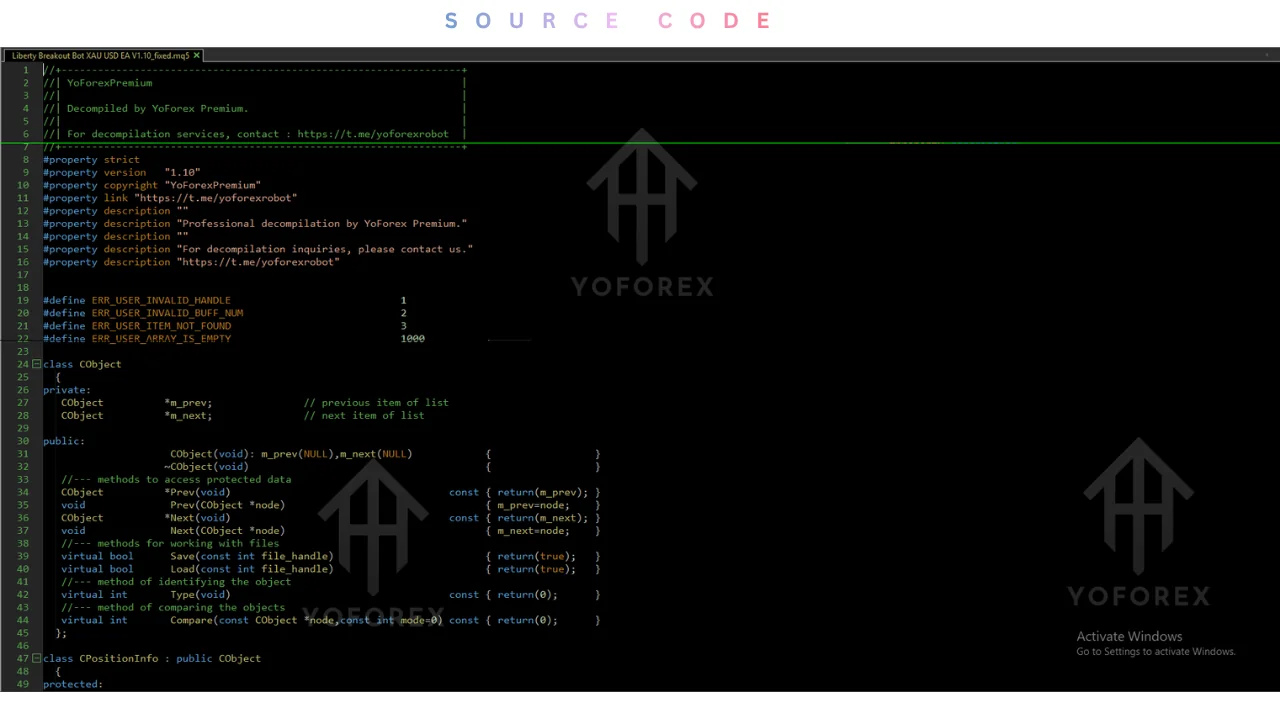Click the 'public:' keyword on line 30
The image size is (1280, 720).
click(64, 441)
